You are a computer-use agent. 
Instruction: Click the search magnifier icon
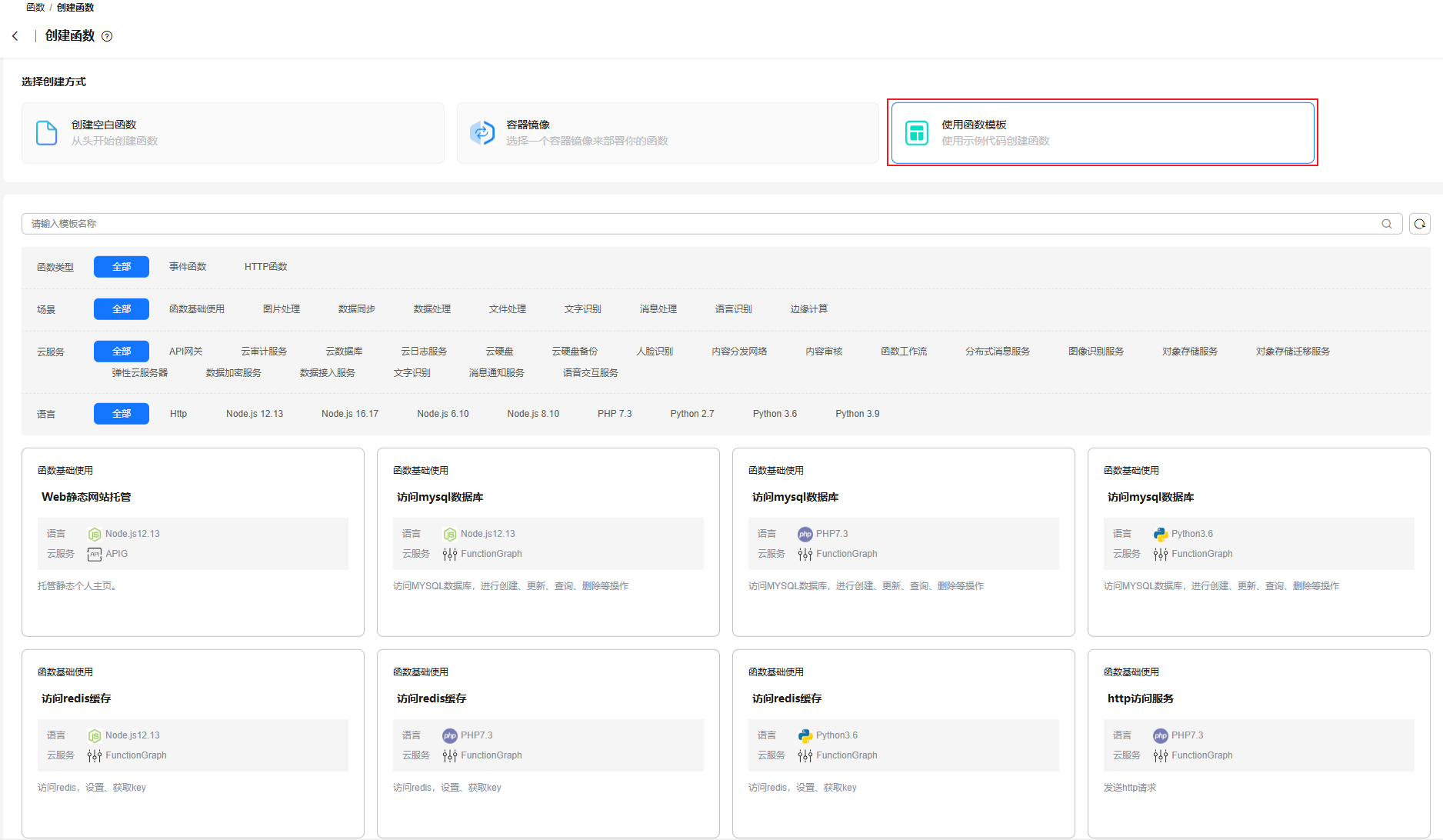point(1386,224)
